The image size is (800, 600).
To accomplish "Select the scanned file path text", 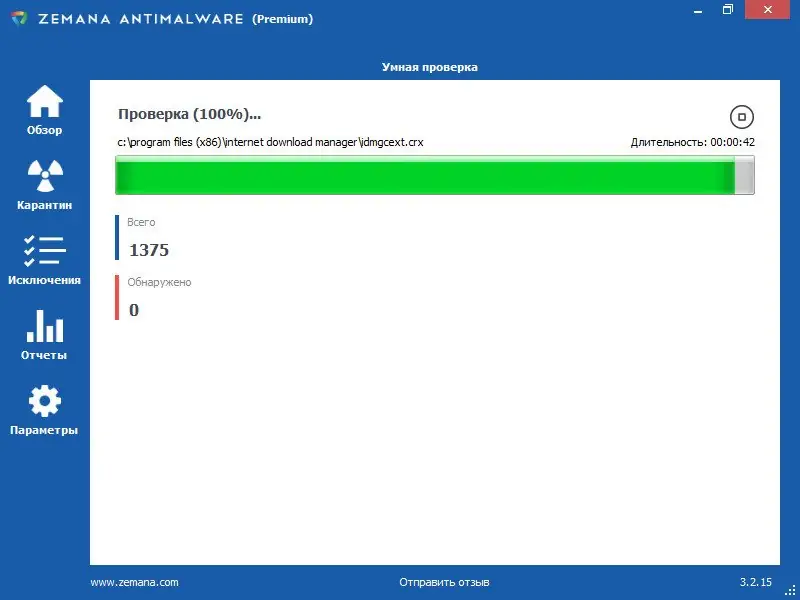I will click(272, 142).
